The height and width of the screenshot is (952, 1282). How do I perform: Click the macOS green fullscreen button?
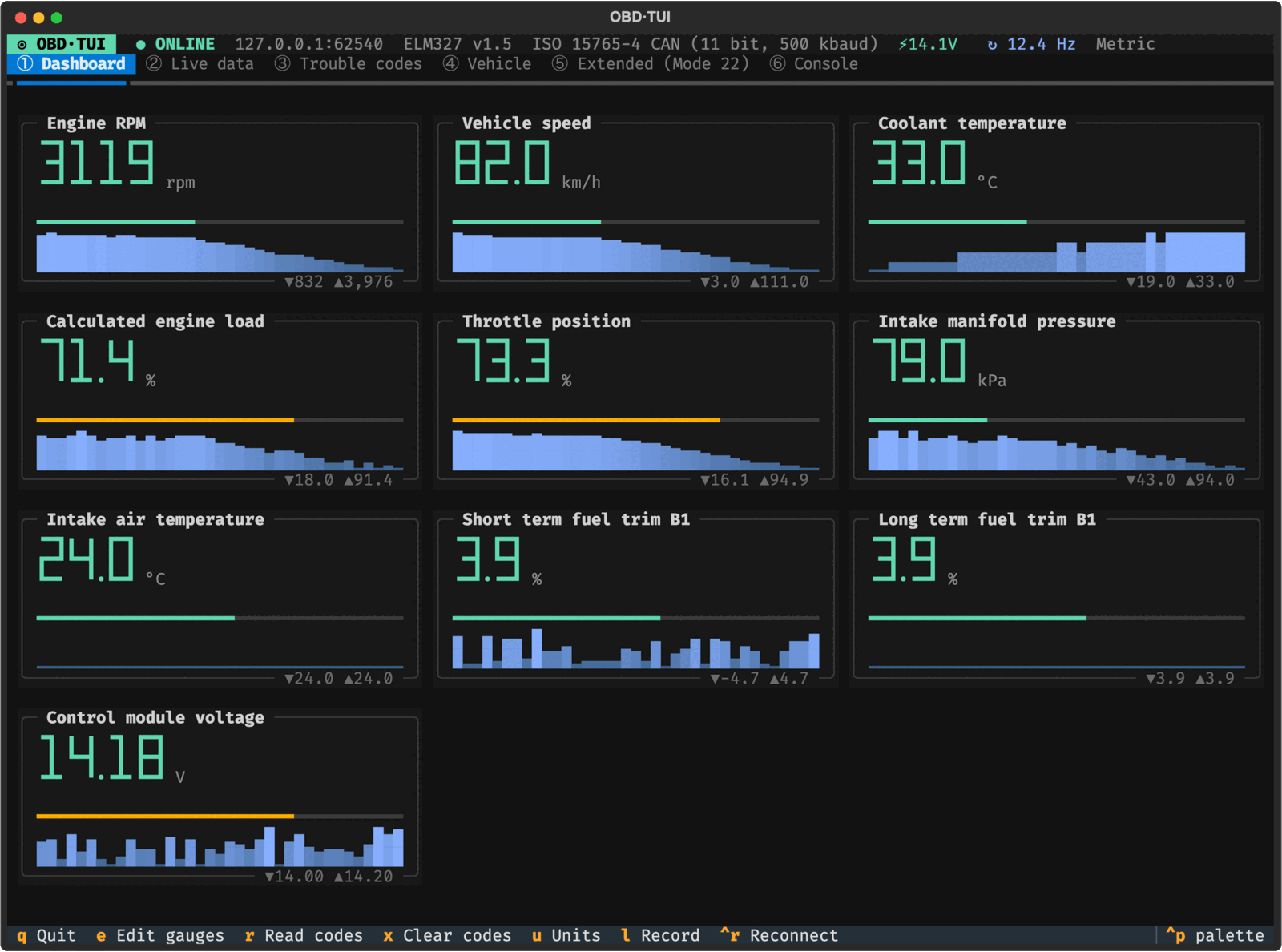click(x=57, y=18)
